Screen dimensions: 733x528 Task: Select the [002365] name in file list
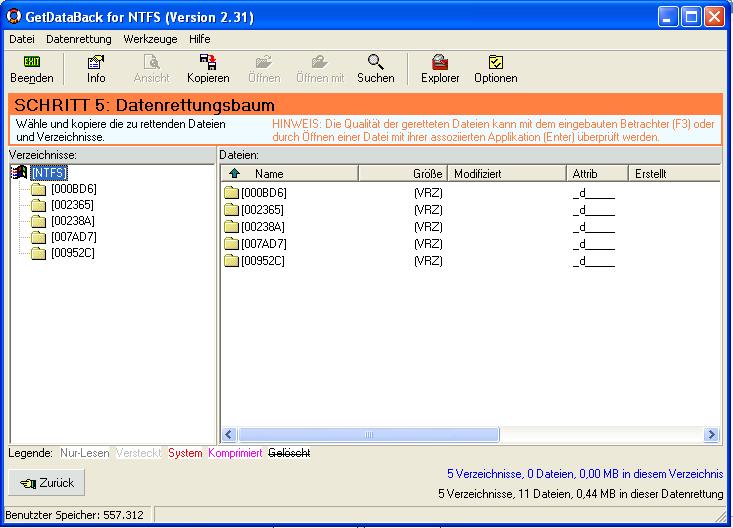click(263, 210)
